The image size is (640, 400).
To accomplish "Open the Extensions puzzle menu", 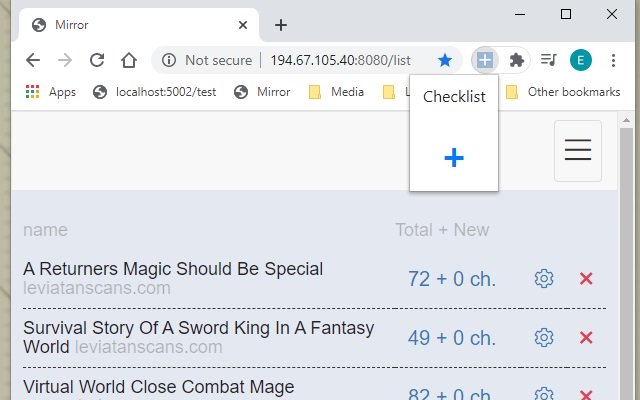I will pos(517,60).
